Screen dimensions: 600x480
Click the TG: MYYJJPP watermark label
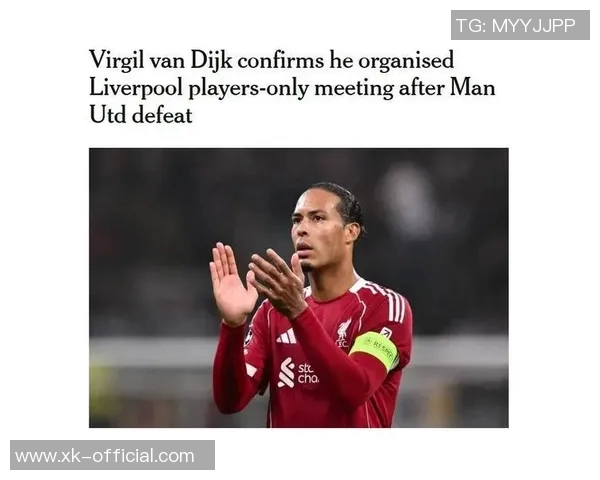coord(520,25)
